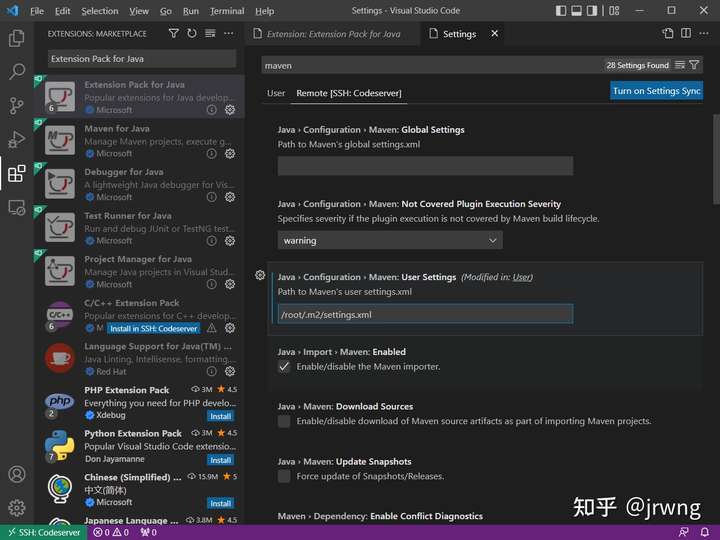Customize layout icon in title bar
The height and width of the screenshot is (540, 720).
614,11
